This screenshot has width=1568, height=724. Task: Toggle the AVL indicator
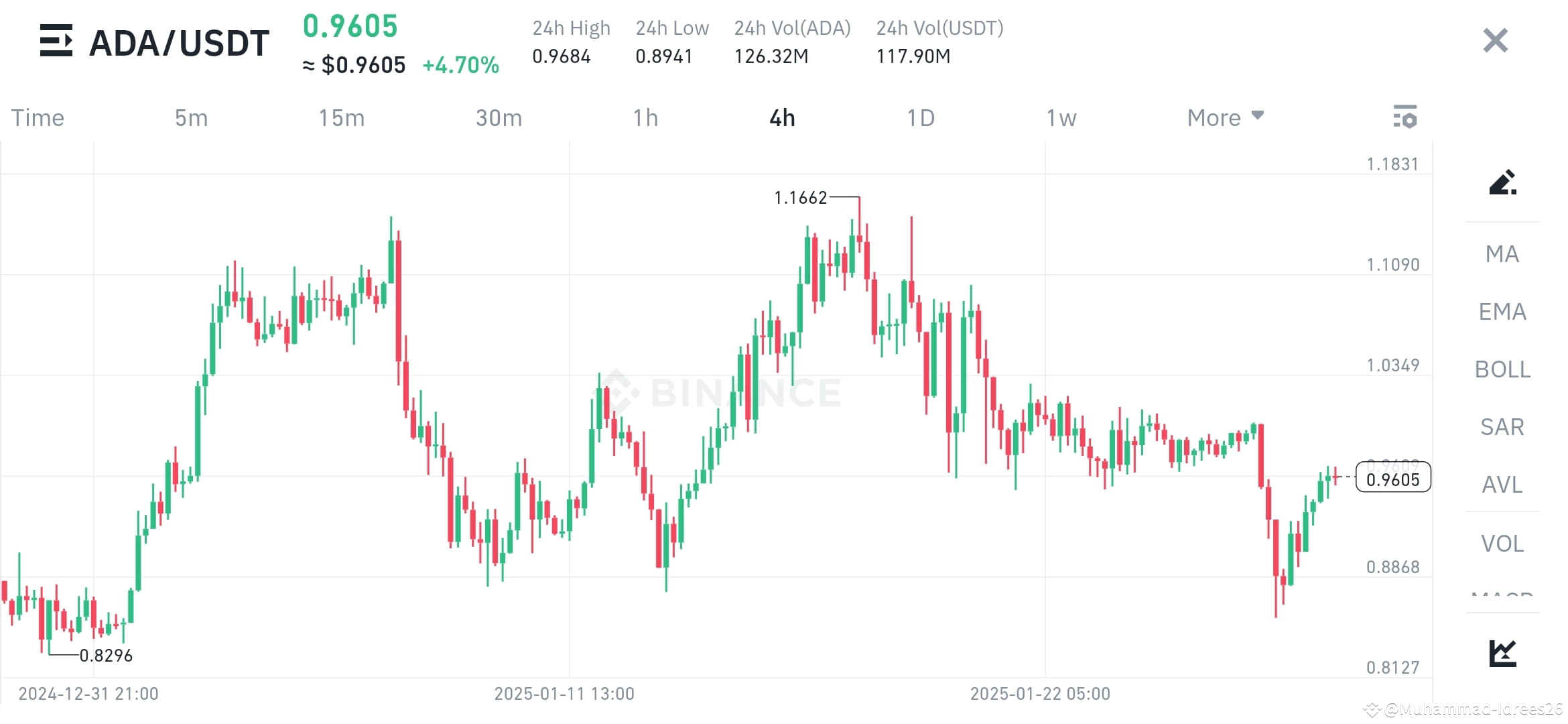pos(1502,485)
